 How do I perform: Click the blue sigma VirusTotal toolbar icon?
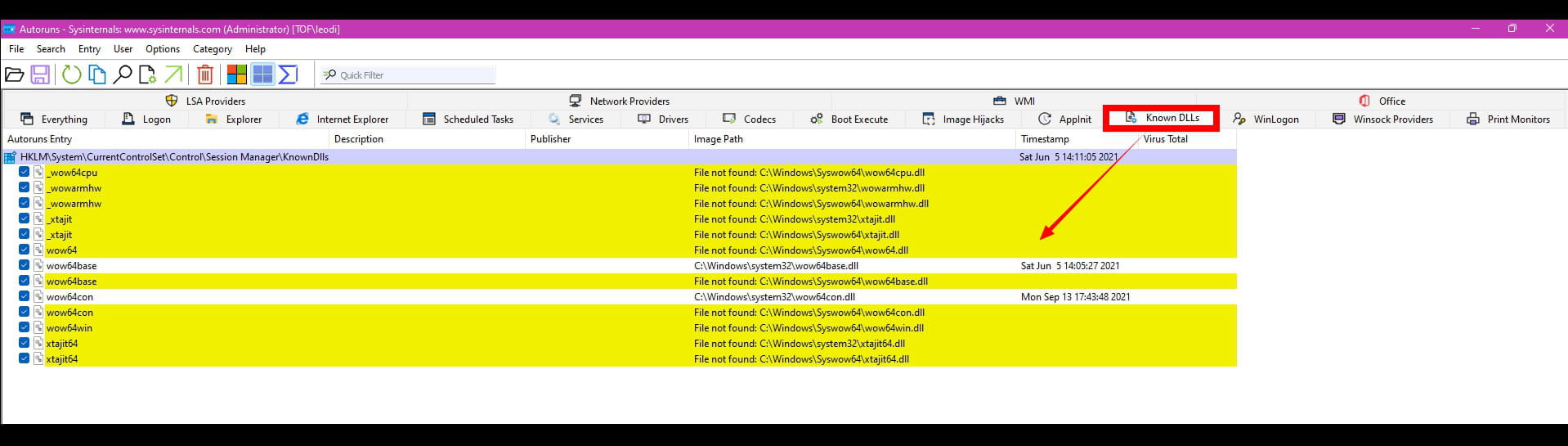pos(288,74)
